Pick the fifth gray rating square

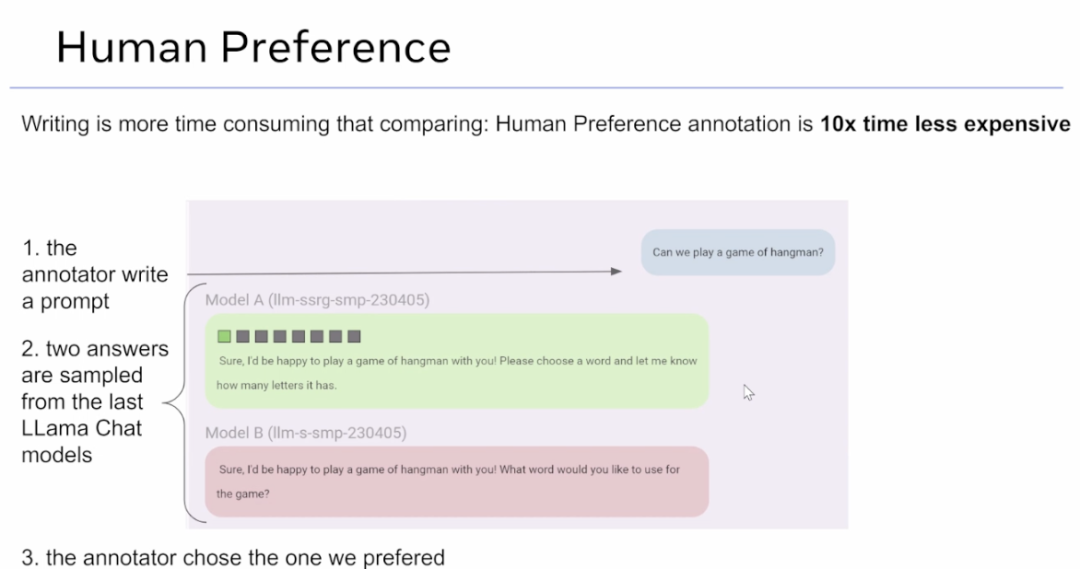[x=299, y=337]
